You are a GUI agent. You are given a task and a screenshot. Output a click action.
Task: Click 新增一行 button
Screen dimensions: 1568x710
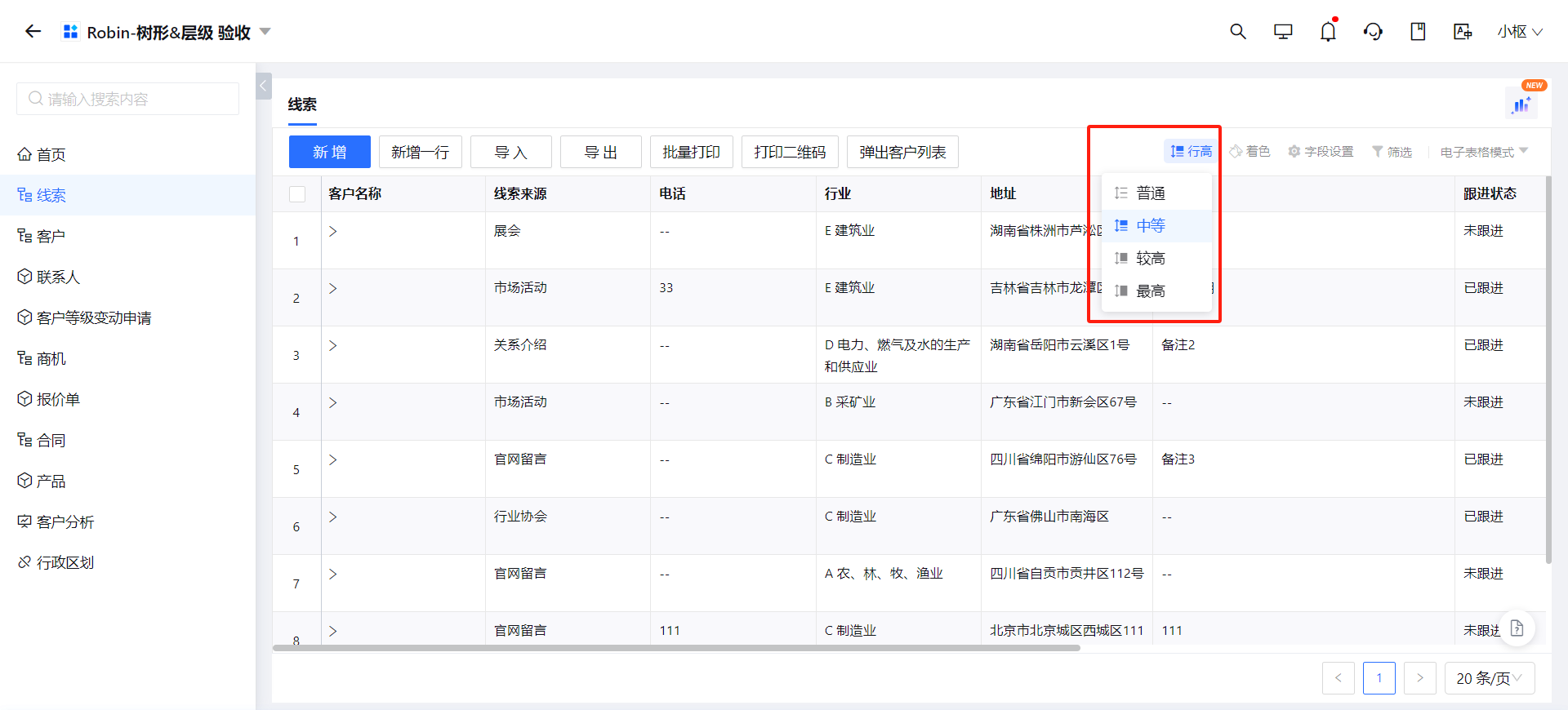pos(421,152)
